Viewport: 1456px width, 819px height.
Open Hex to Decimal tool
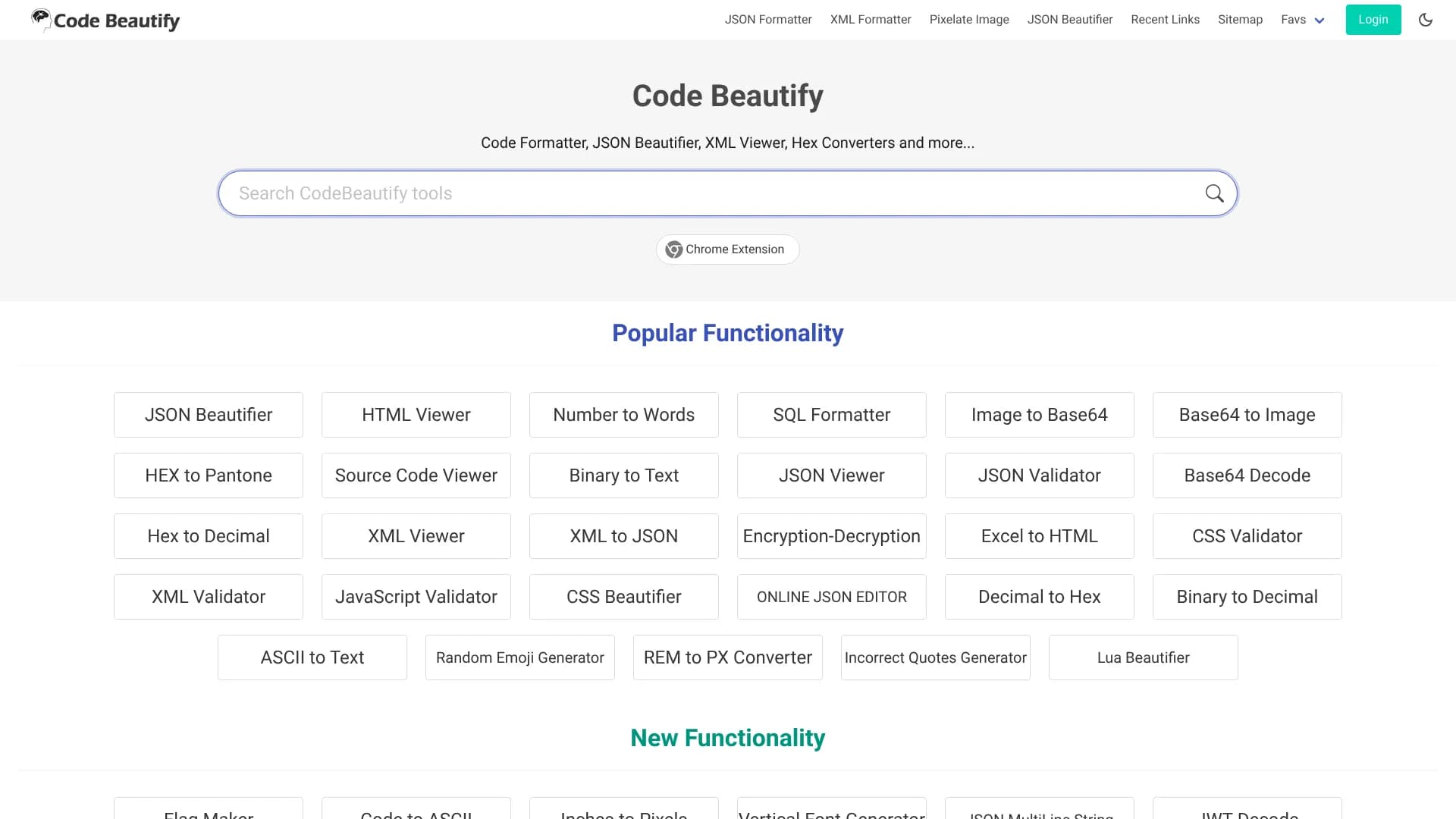click(x=209, y=536)
